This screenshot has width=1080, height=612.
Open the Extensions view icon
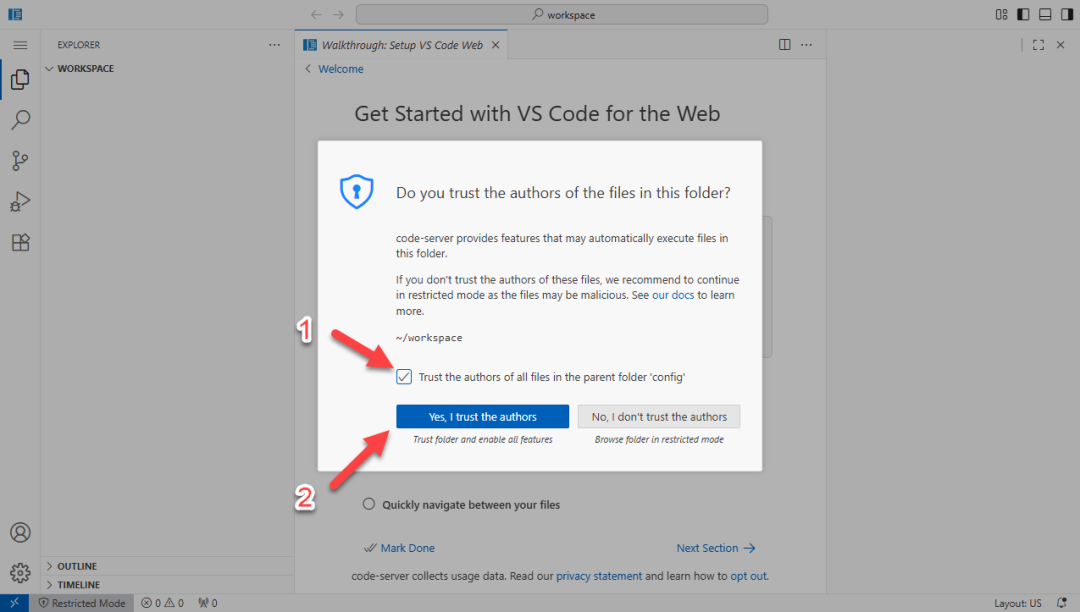click(x=20, y=242)
